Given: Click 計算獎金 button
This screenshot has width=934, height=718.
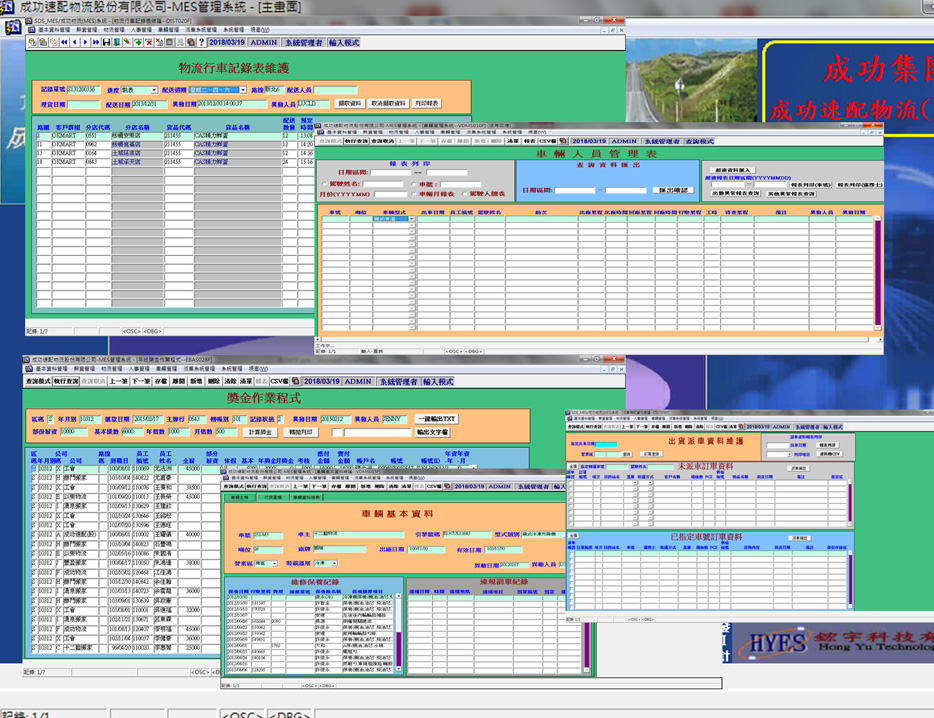Looking at the screenshot, I should click(x=260, y=432).
